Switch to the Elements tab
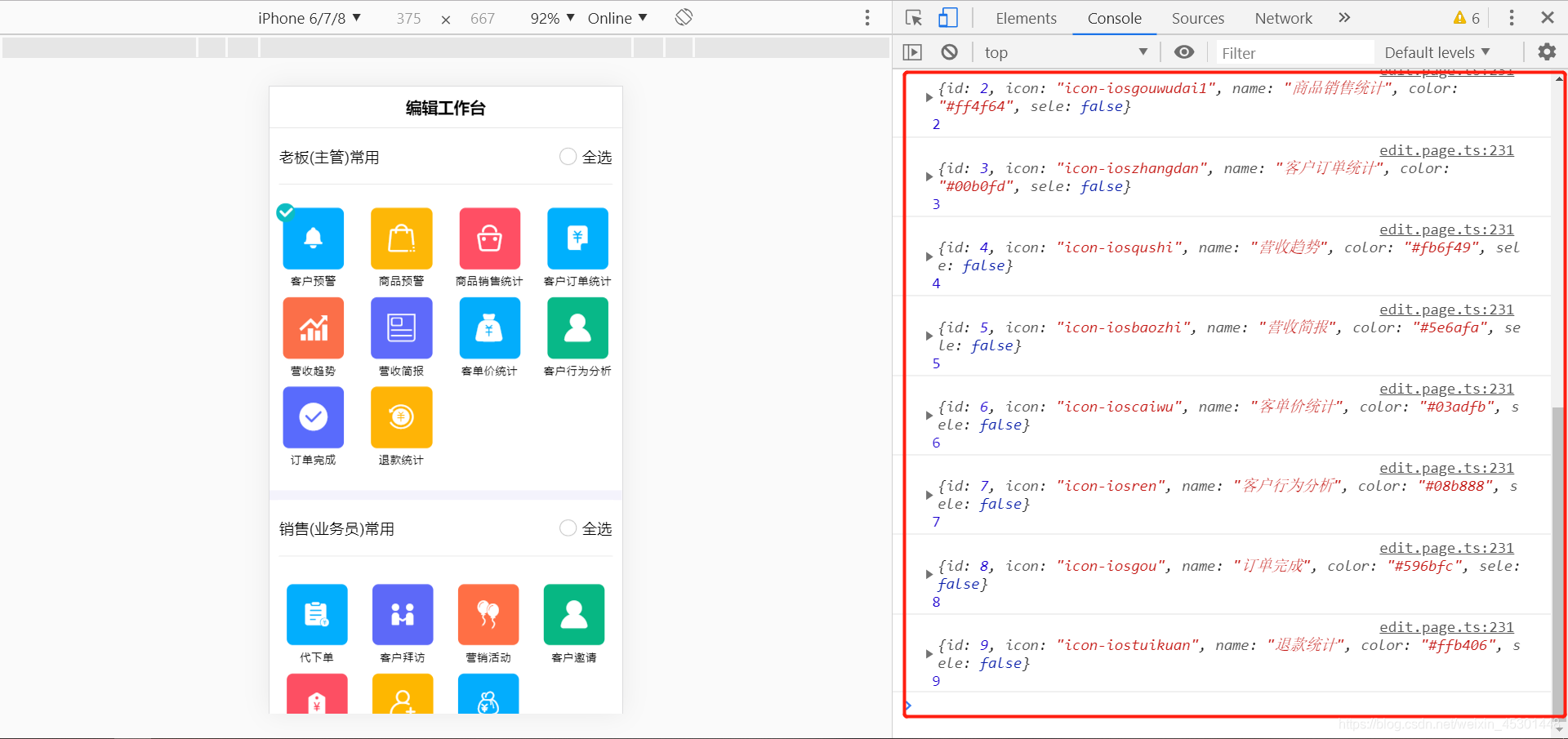The height and width of the screenshot is (739, 1568). point(1026,18)
